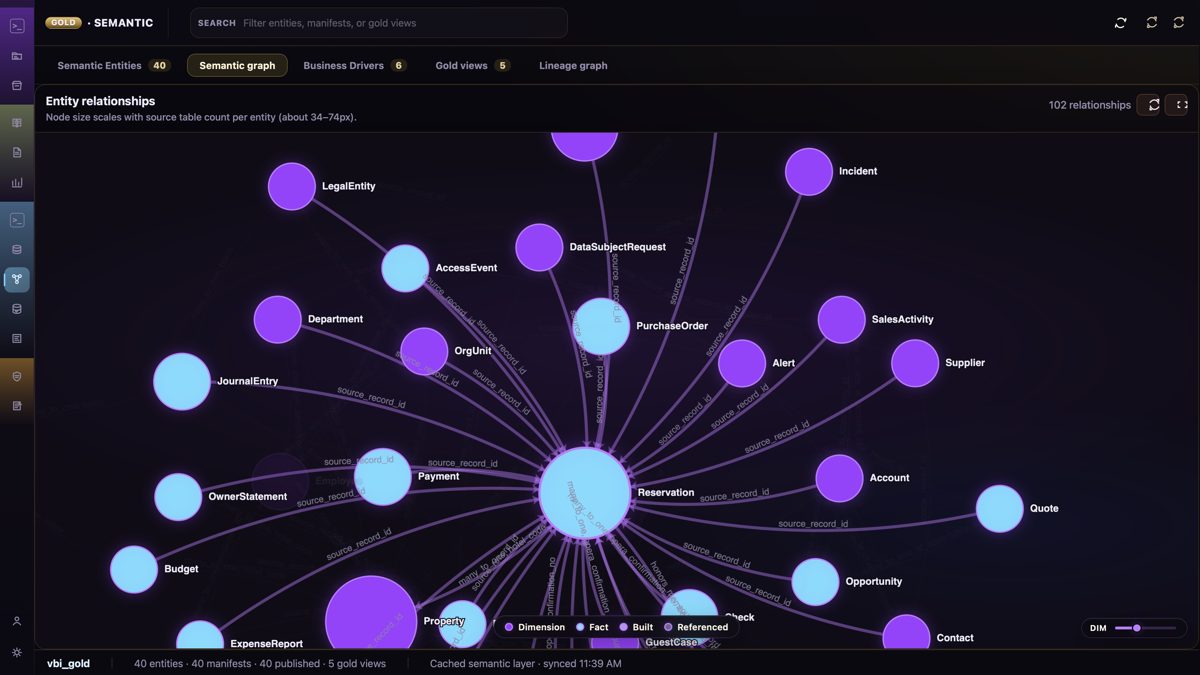Select the ExpenseReport node
1200x675 pixels.
200,637
